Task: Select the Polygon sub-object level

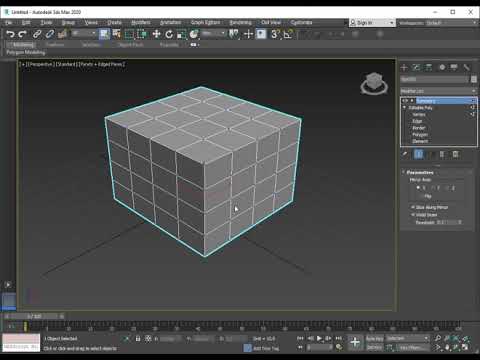Action: (x=420, y=134)
